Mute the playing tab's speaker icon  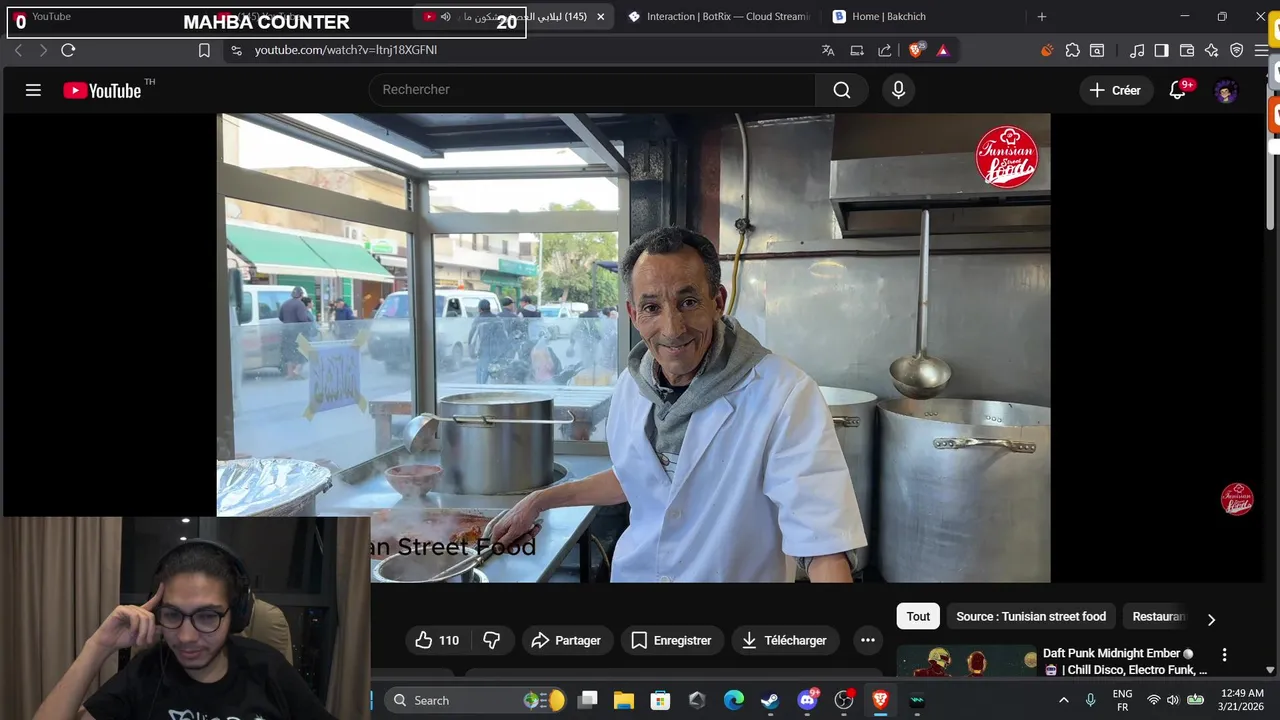446,17
